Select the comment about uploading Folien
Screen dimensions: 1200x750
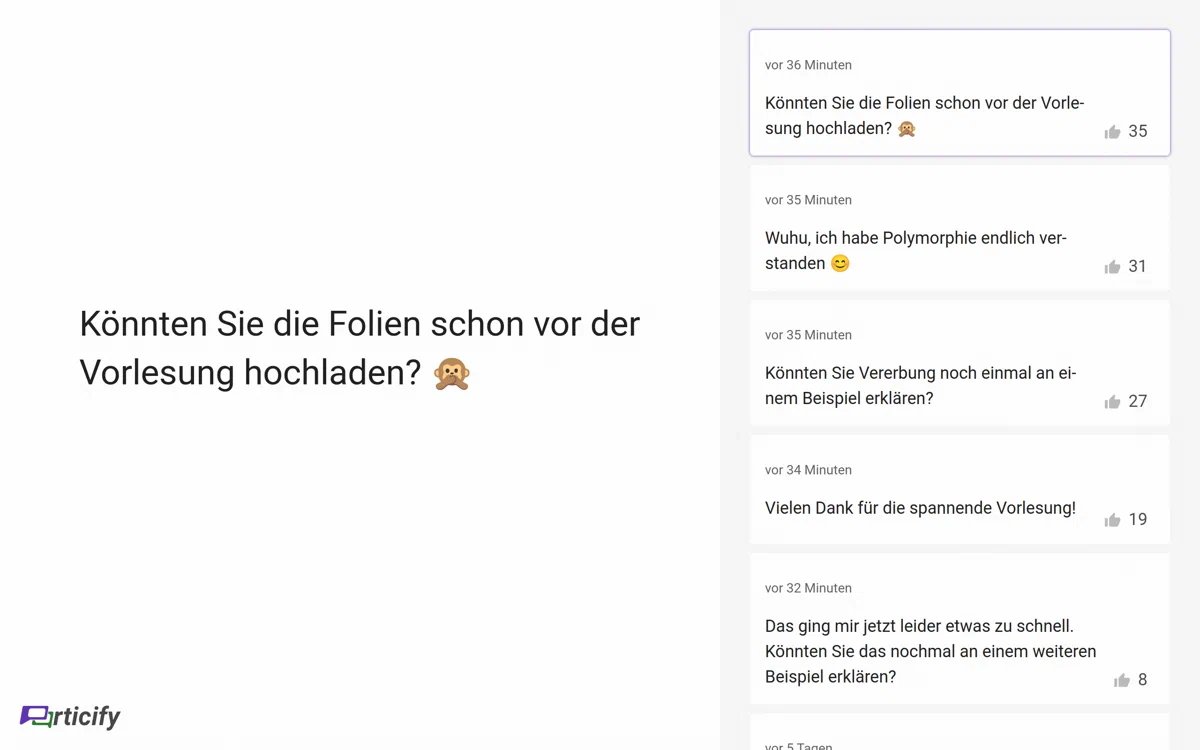click(925, 115)
